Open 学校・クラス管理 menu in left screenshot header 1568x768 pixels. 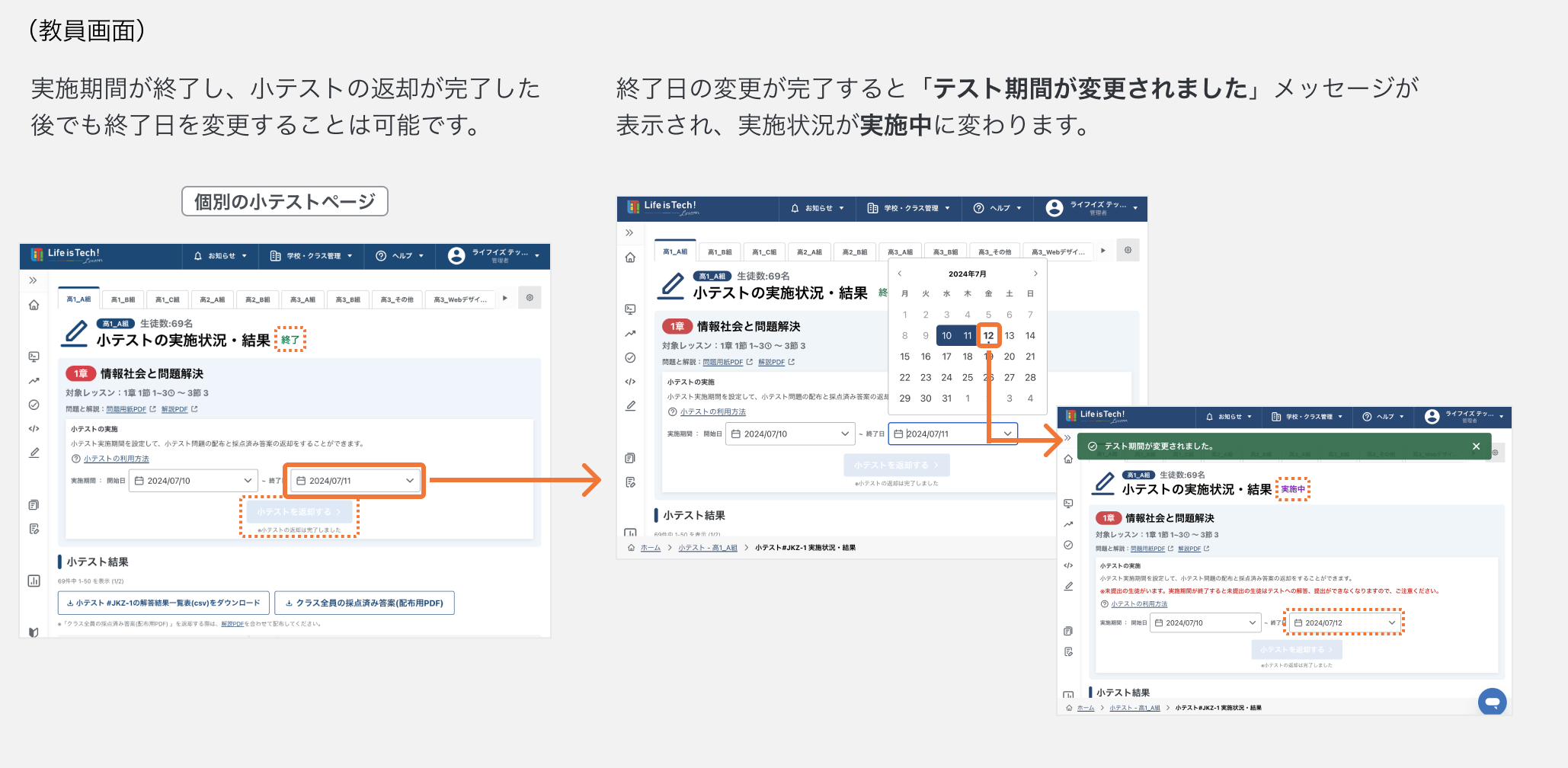click(x=312, y=256)
